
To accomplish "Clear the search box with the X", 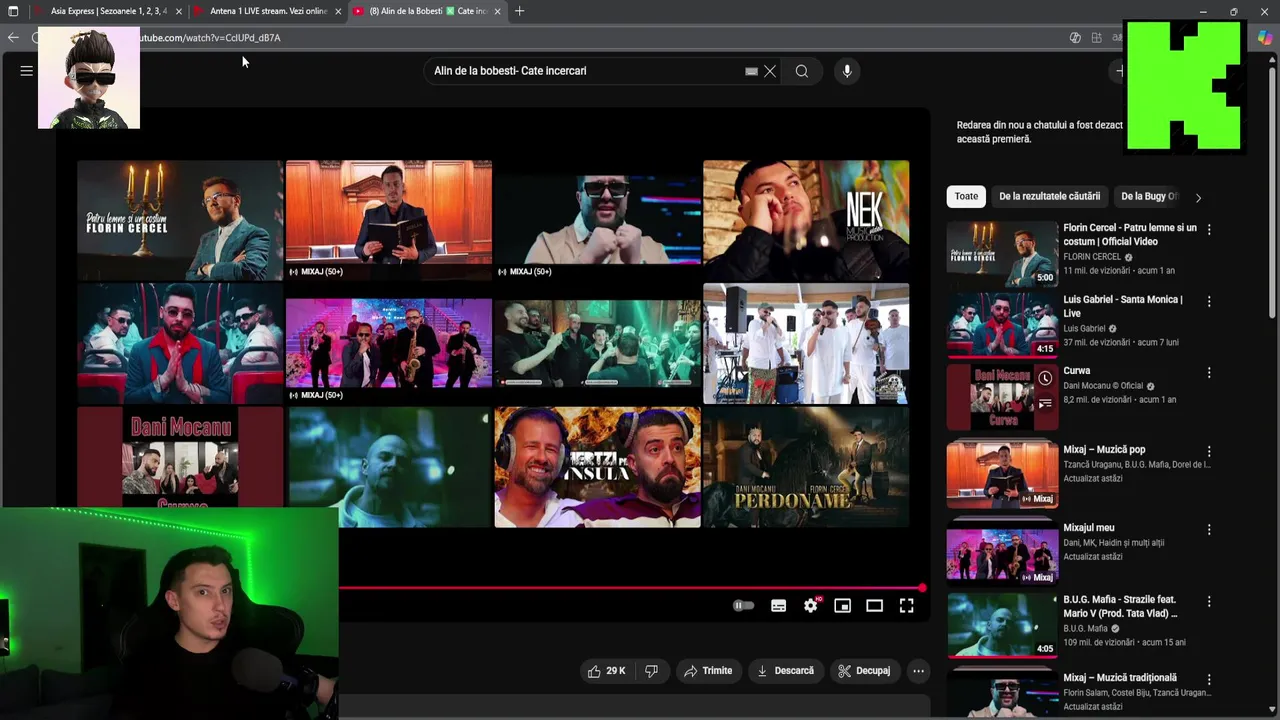I will (770, 71).
